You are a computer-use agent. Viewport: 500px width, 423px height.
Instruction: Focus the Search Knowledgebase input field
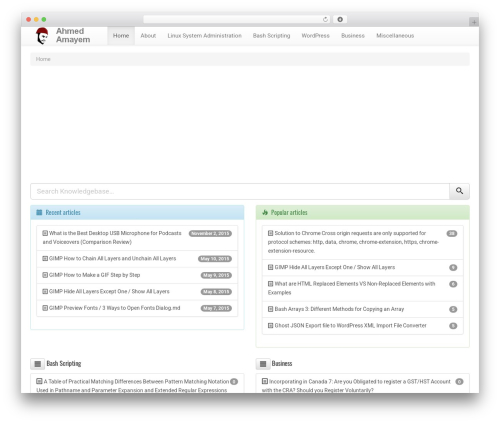[x=240, y=191]
